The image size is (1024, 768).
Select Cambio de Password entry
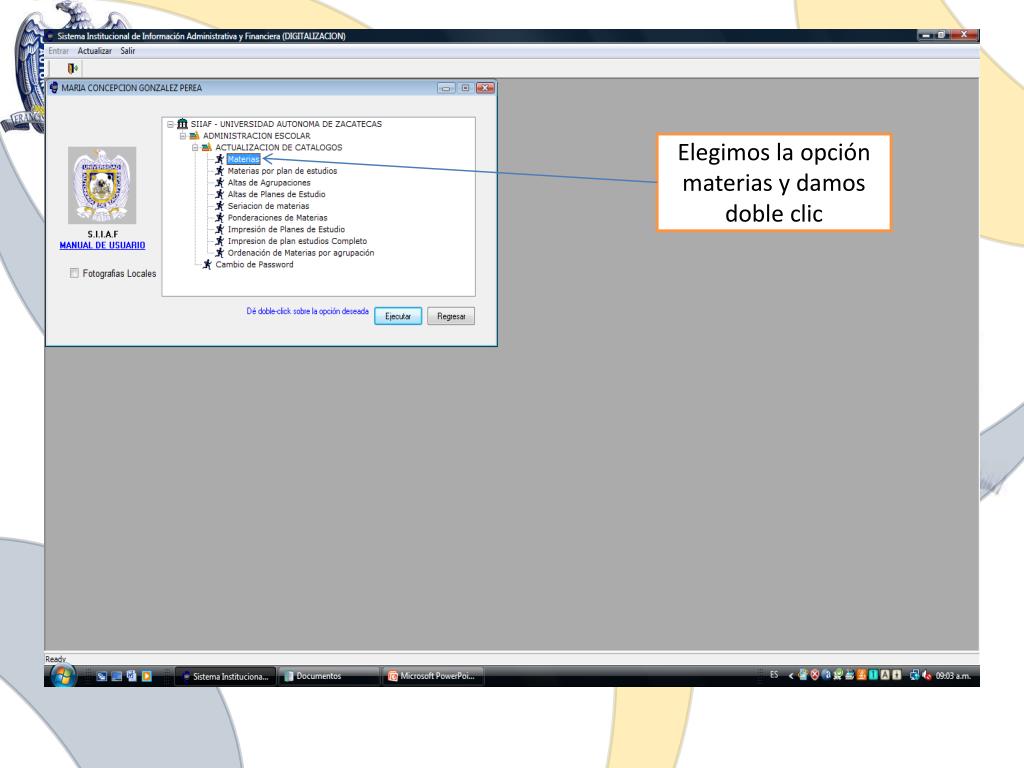tap(254, 264)
